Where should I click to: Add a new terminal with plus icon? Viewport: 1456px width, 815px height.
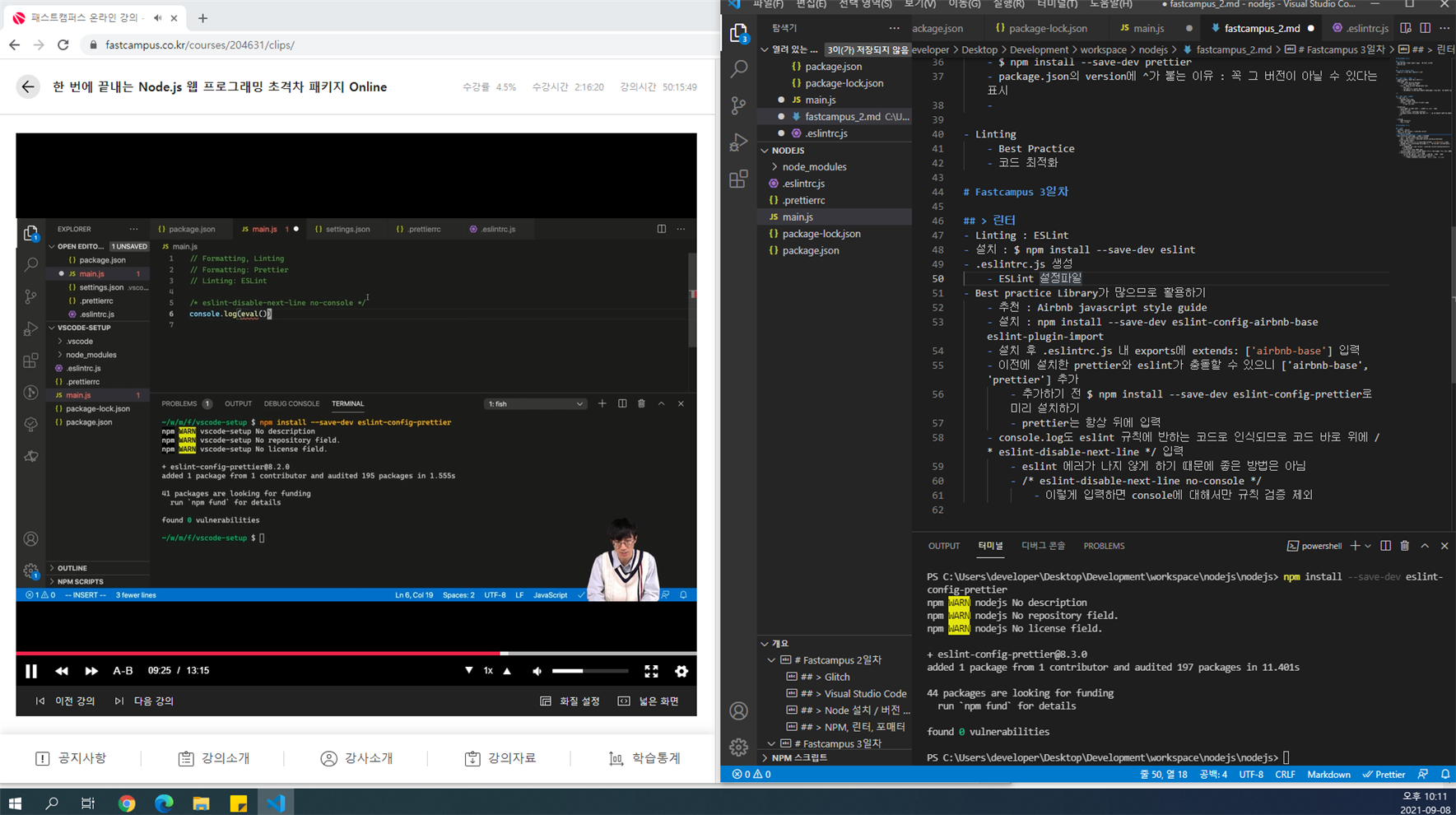pyautogui.click(x=1355, y=546)
